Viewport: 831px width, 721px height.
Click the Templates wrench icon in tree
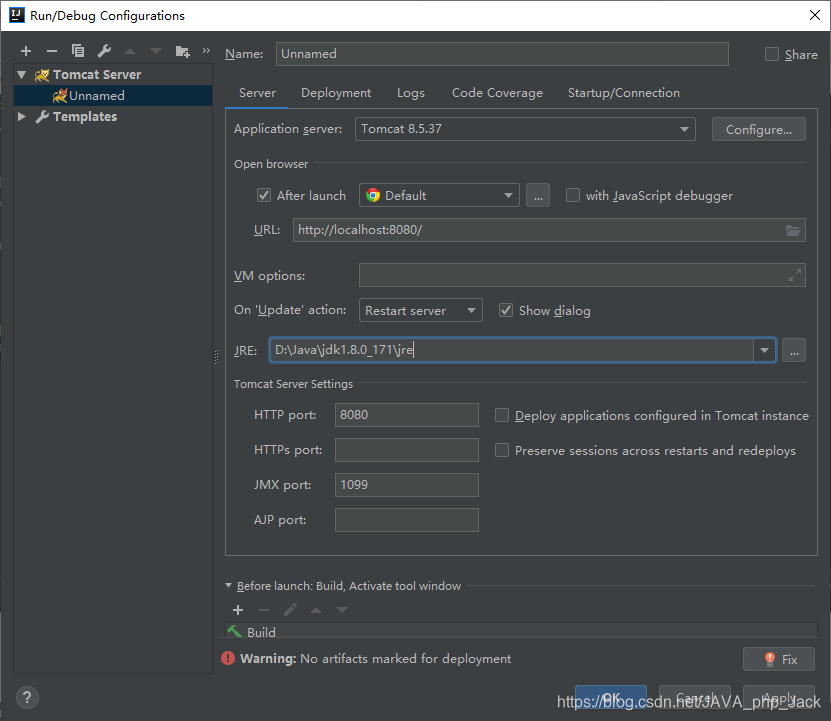click(42, 117)
